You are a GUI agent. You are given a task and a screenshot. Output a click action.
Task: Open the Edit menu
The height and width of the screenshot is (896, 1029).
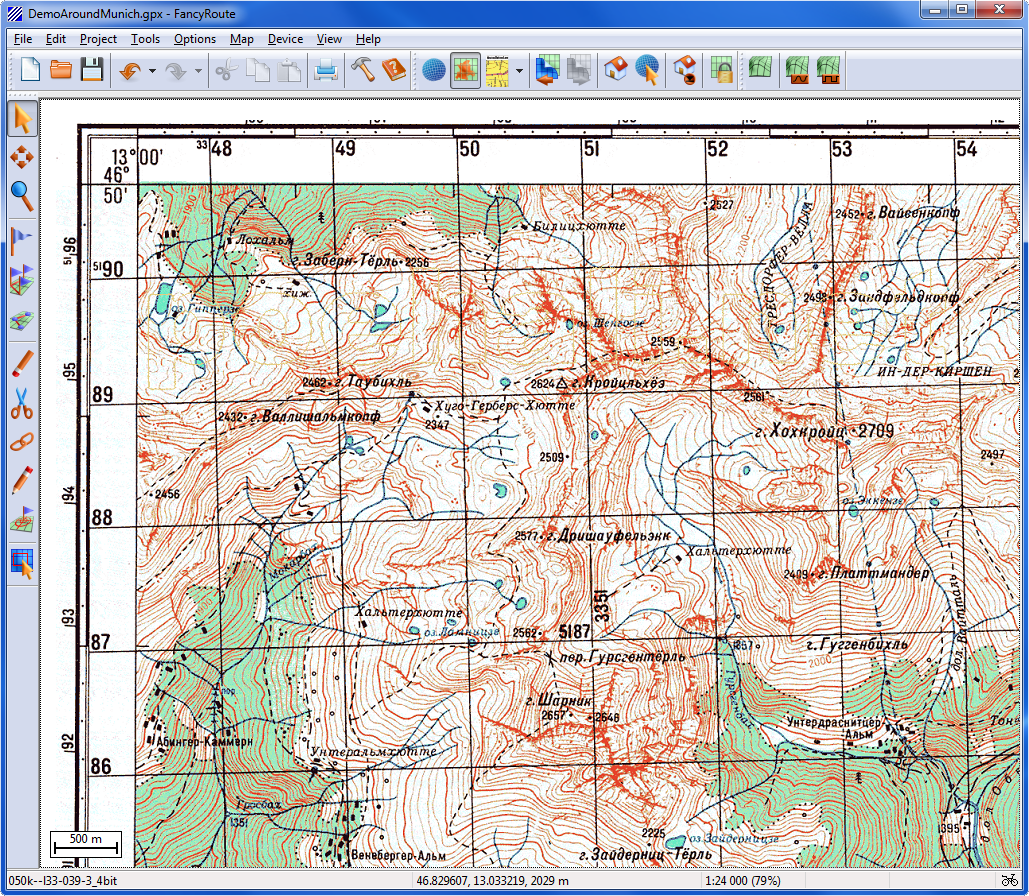[56, 39]
